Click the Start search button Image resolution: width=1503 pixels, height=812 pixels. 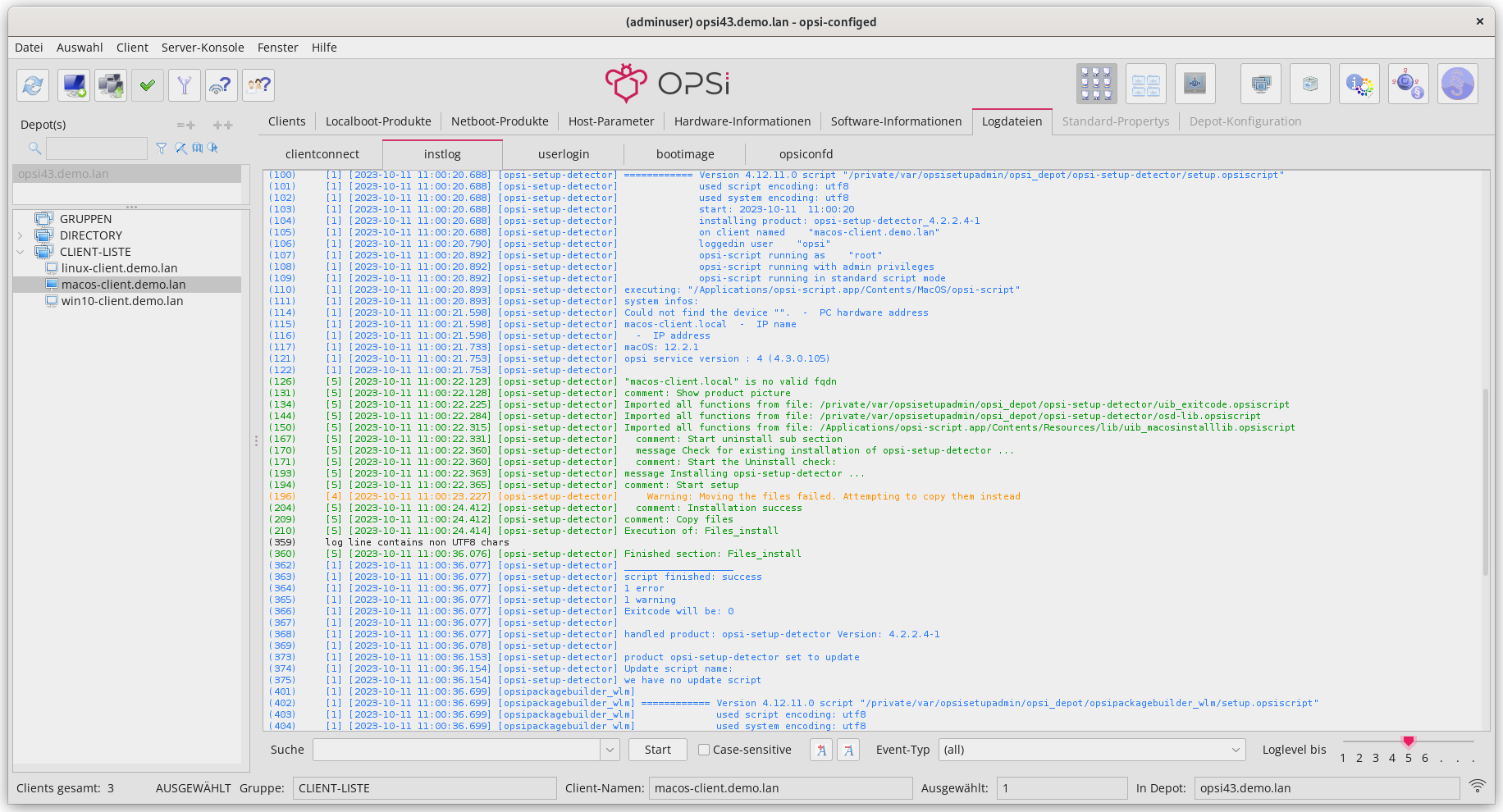pos(657,750)
